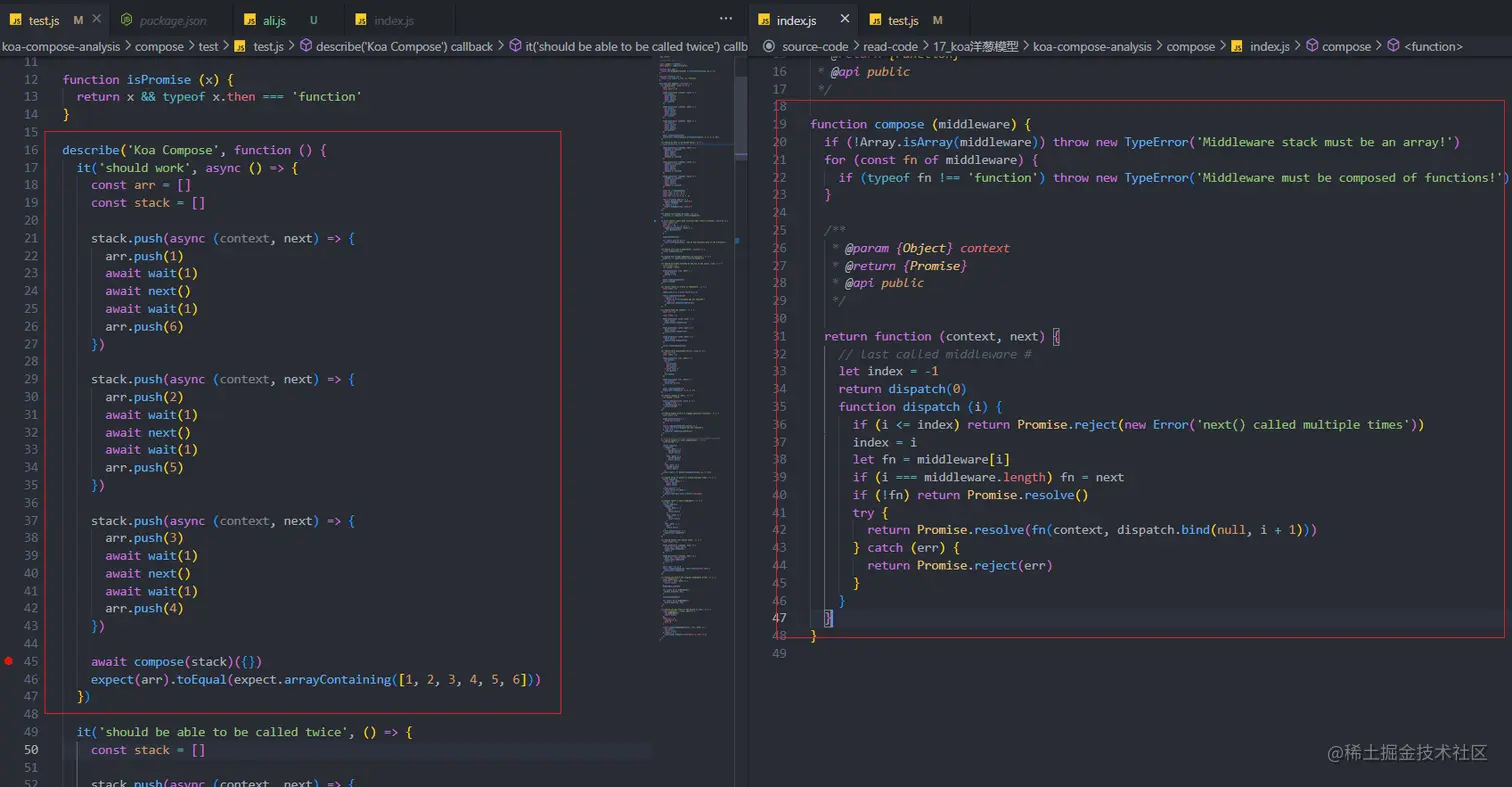Remove the red breakpoint at line 45

[x=9, y=661]
